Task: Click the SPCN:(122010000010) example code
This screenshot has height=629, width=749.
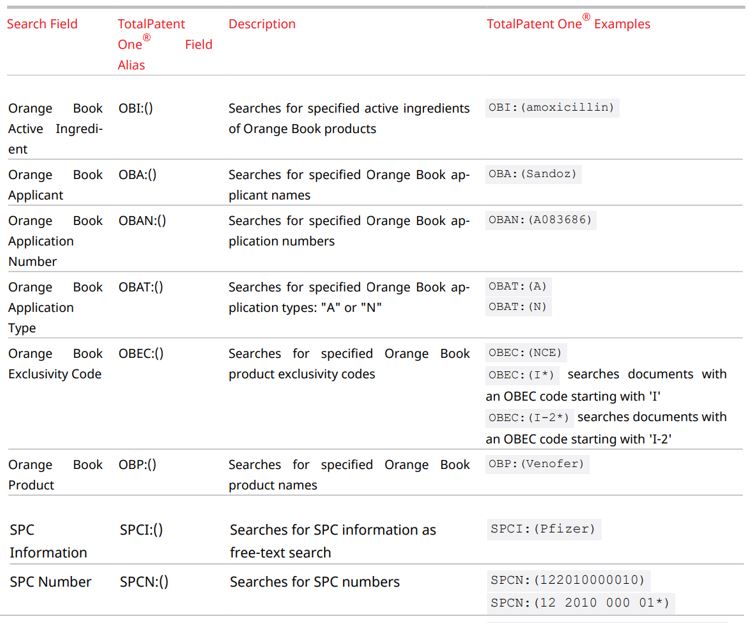Action: click(568, 580)
